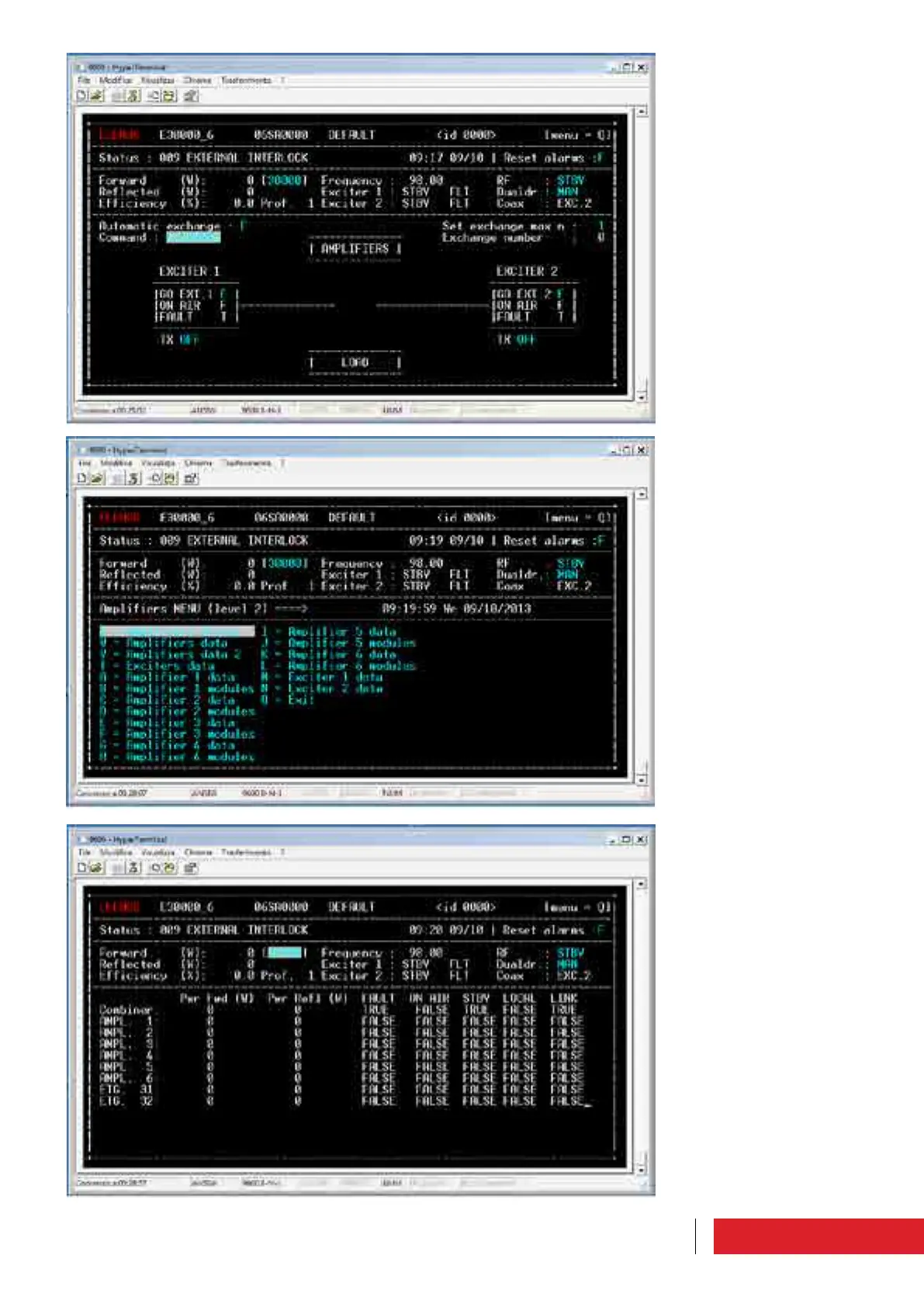Click Call icon in the EXCITER diagram window
The width and height of the screenshot is (924, 1307).
(118, 96)
